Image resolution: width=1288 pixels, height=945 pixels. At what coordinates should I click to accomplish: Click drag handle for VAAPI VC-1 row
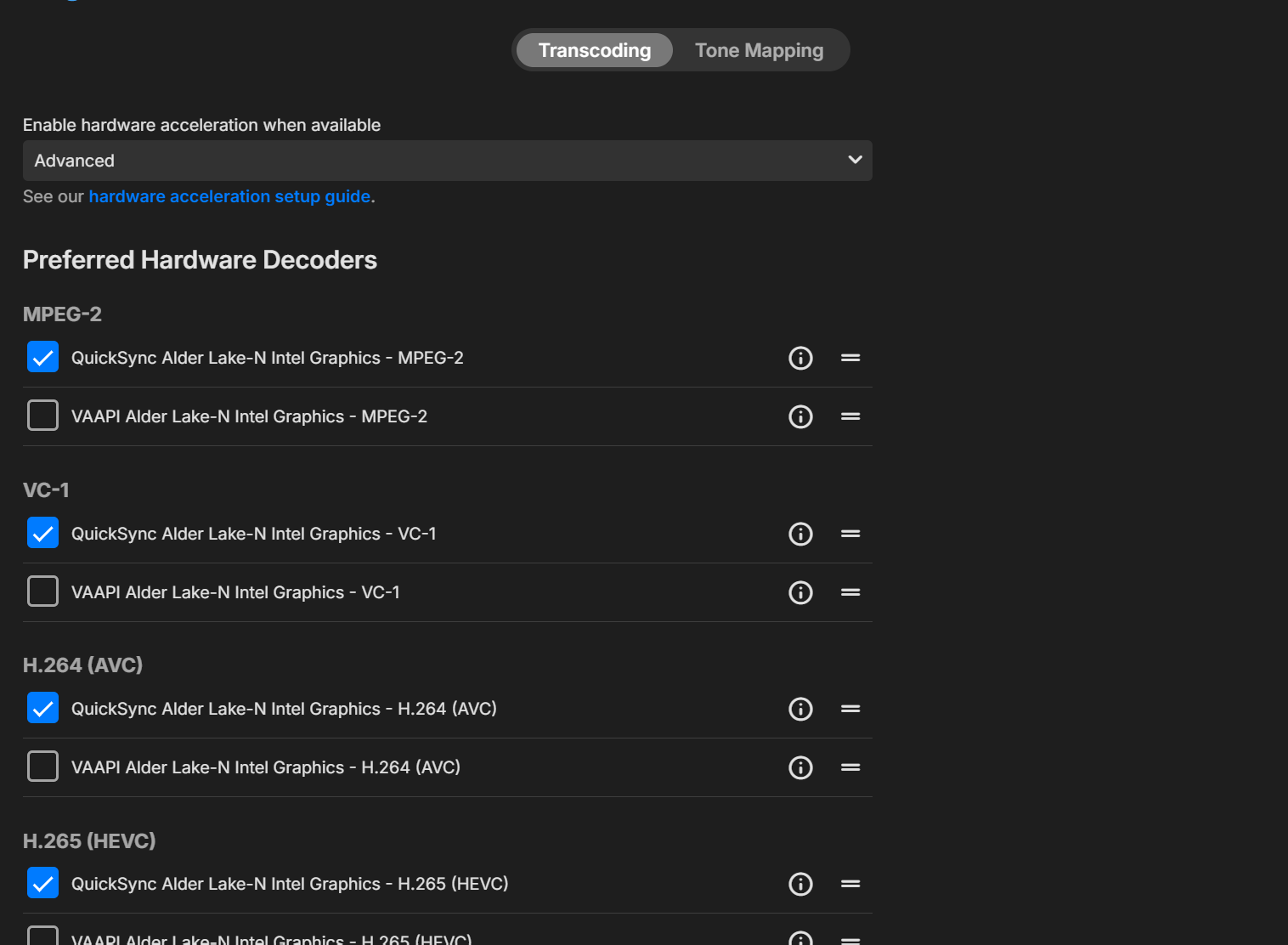pos(850,592)
